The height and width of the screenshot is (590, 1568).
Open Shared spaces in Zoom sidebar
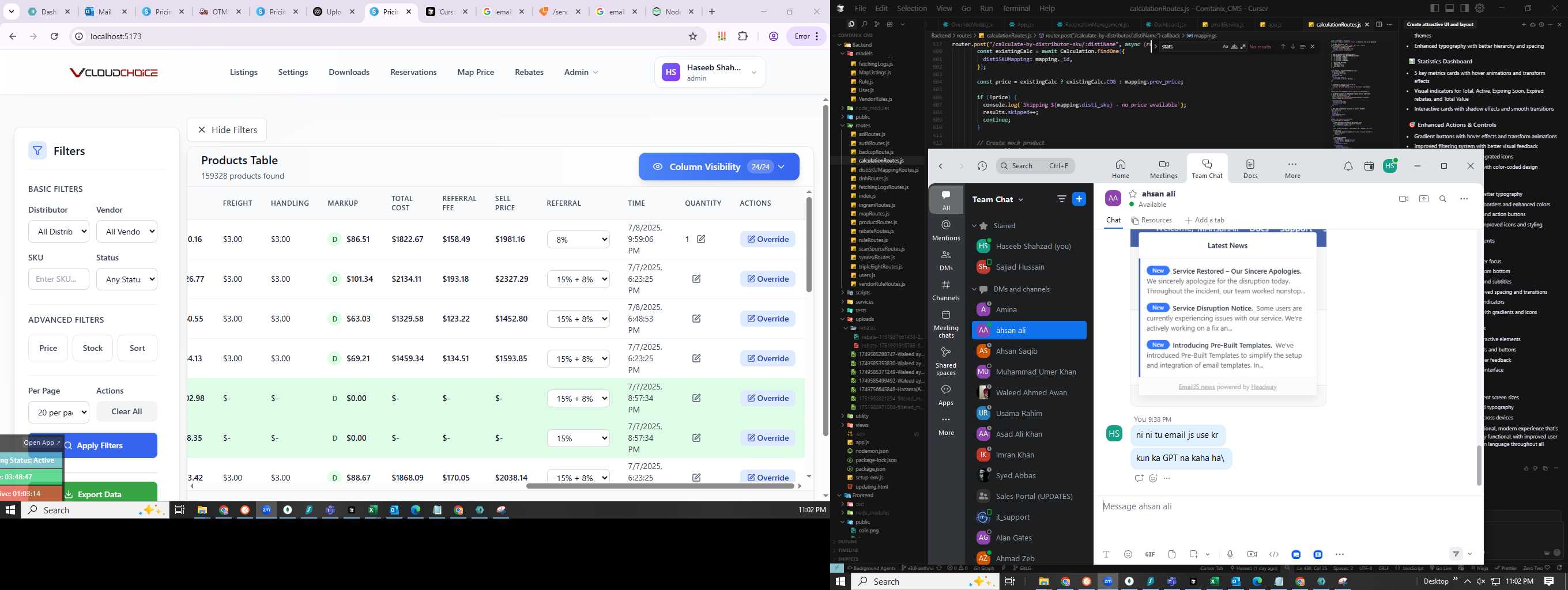(946, 361)
